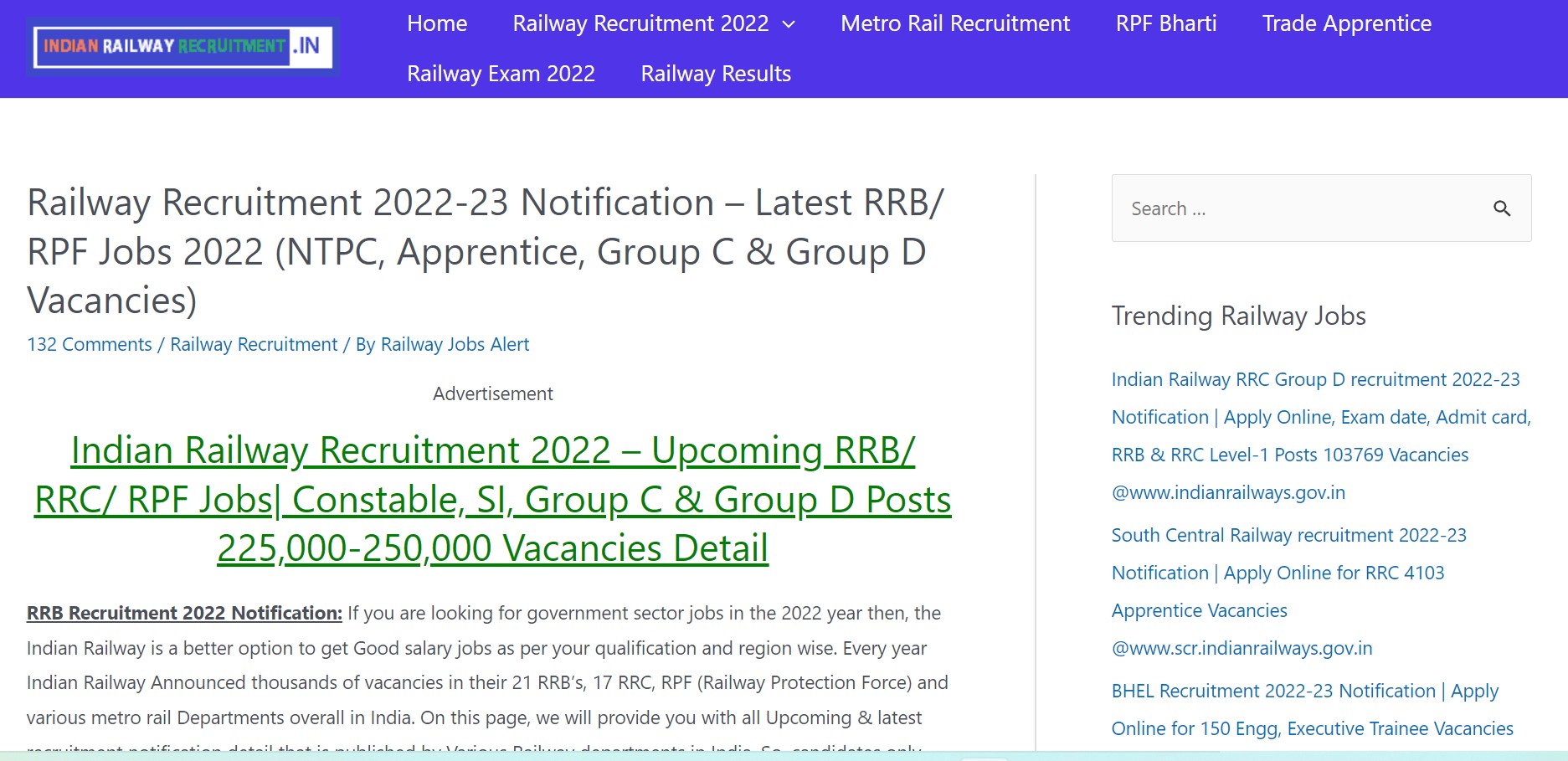
Task: Open South Central Railway recruitment 2022-23 link
Action: coord(1289,592)
